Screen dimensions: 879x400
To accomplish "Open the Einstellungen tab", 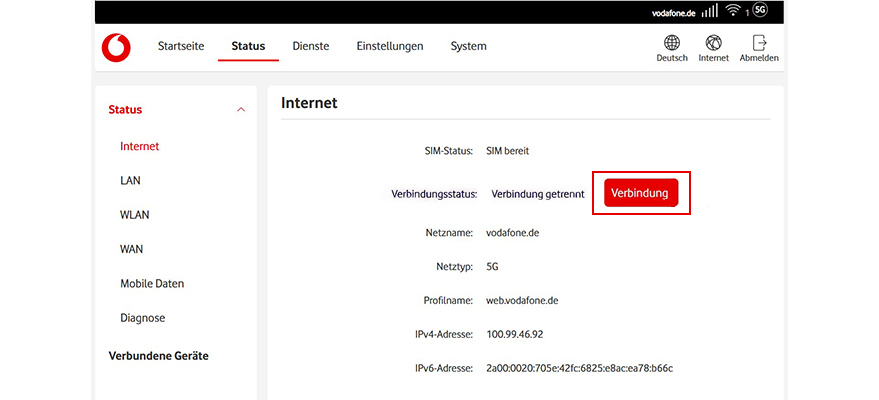I will coord(390,46).
